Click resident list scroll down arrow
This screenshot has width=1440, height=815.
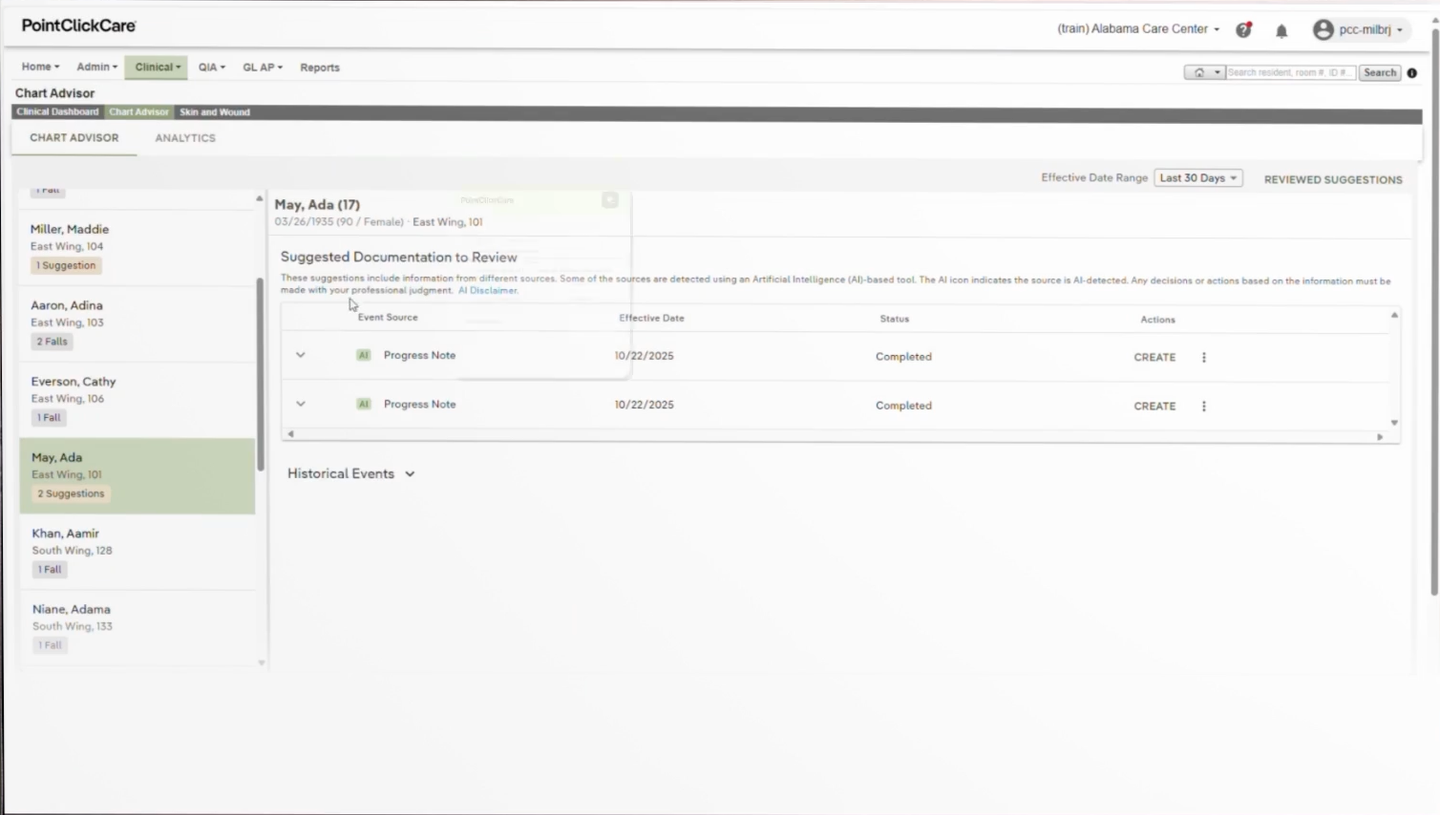click(262, 663)
